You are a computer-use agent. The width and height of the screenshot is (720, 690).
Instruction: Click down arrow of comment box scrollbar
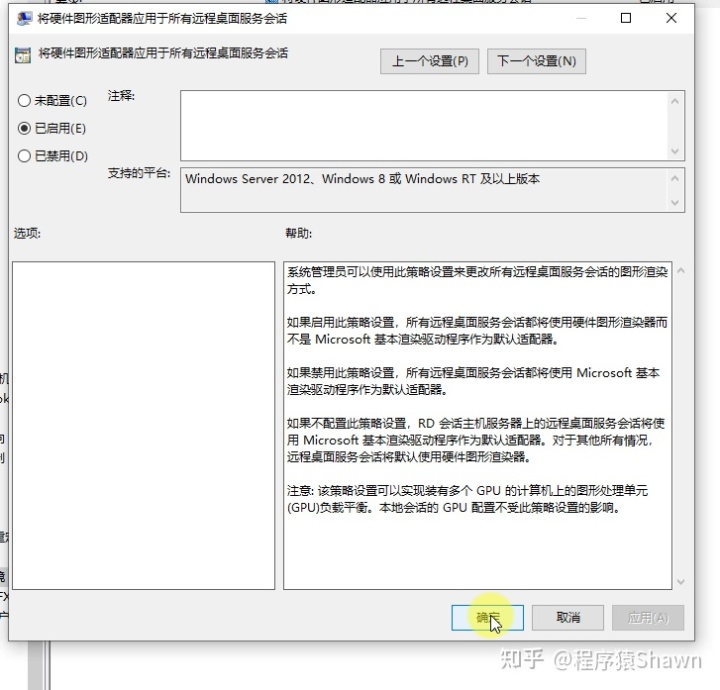(x=675, y=151)
